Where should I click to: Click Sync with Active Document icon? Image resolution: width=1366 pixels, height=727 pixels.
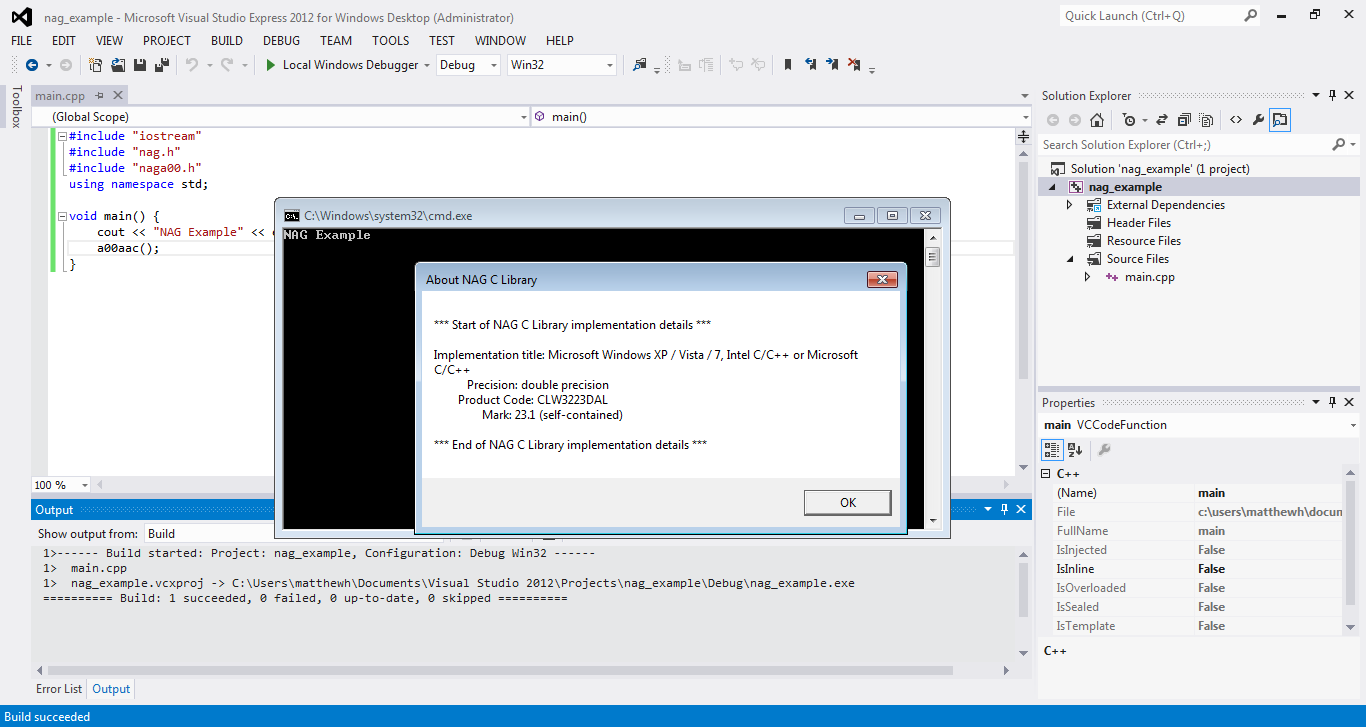point(1162,120)
